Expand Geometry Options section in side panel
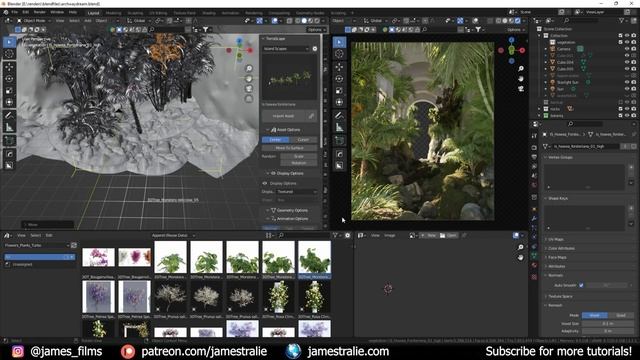 point(288,210)
